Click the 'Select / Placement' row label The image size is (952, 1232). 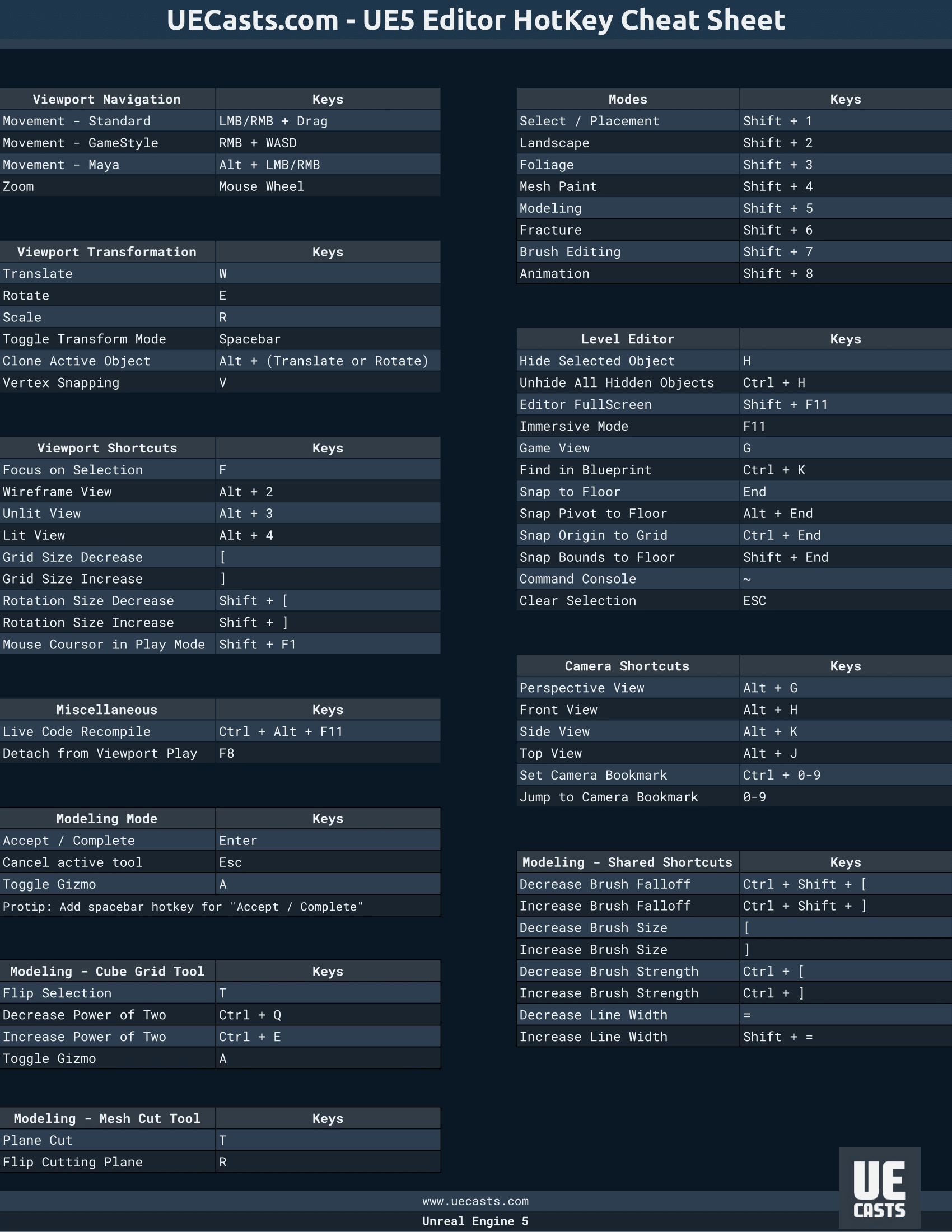point(628,122)
